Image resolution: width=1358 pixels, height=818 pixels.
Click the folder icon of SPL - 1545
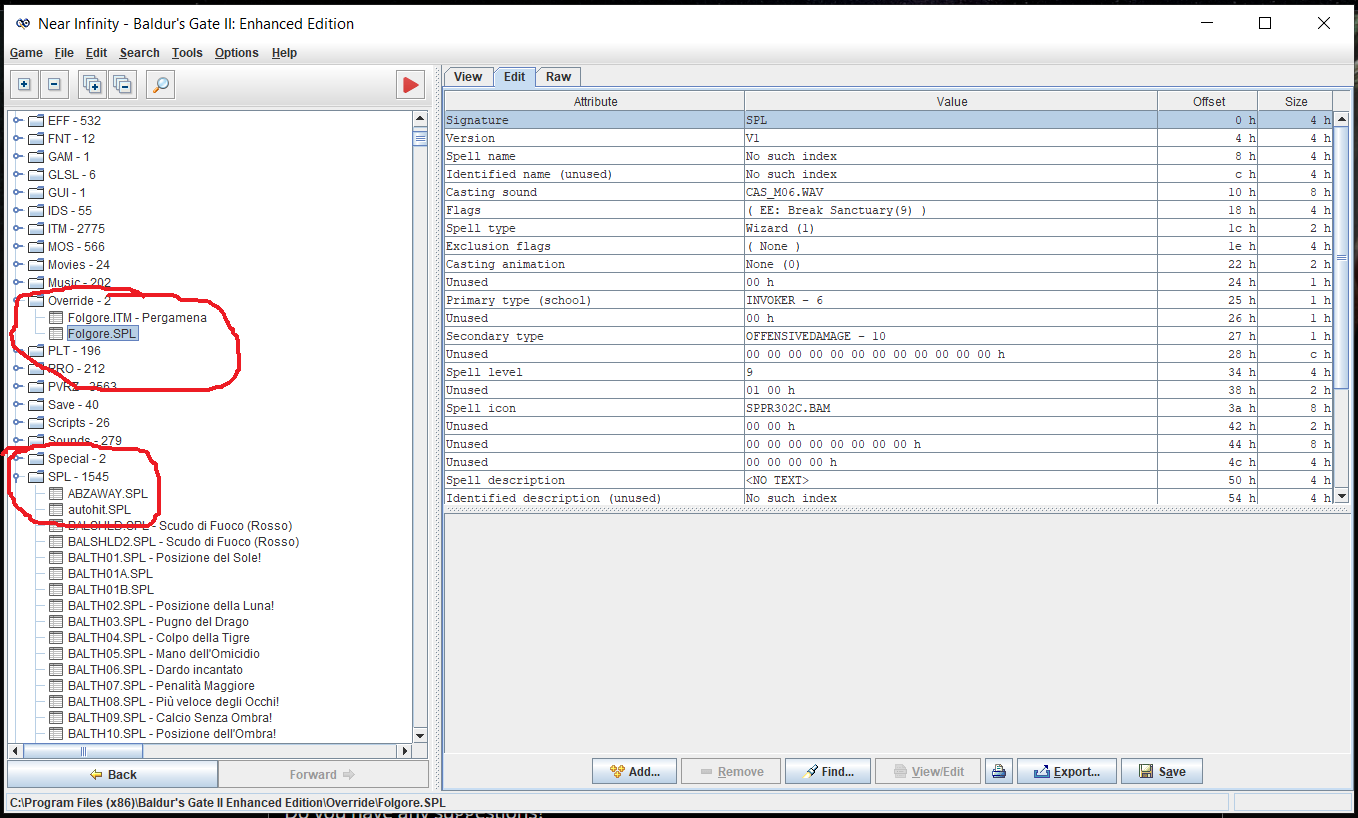pos(36,477)
